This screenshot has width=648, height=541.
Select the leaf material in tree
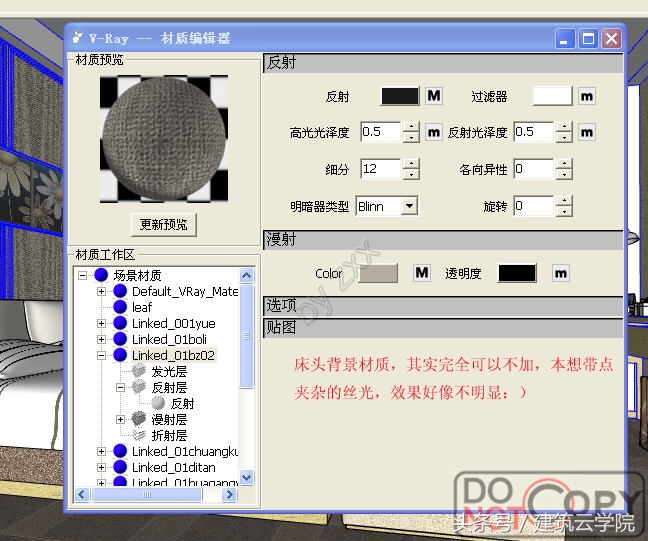[142, 307]
